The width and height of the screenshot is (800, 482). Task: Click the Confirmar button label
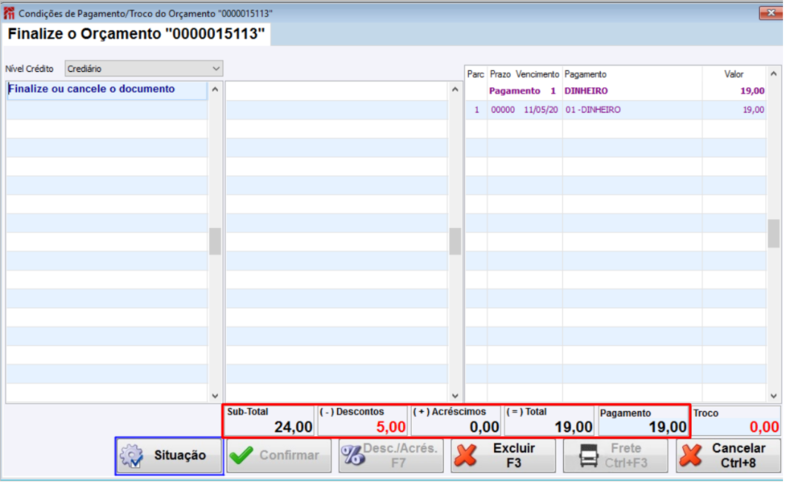click(x=289, y=455)
